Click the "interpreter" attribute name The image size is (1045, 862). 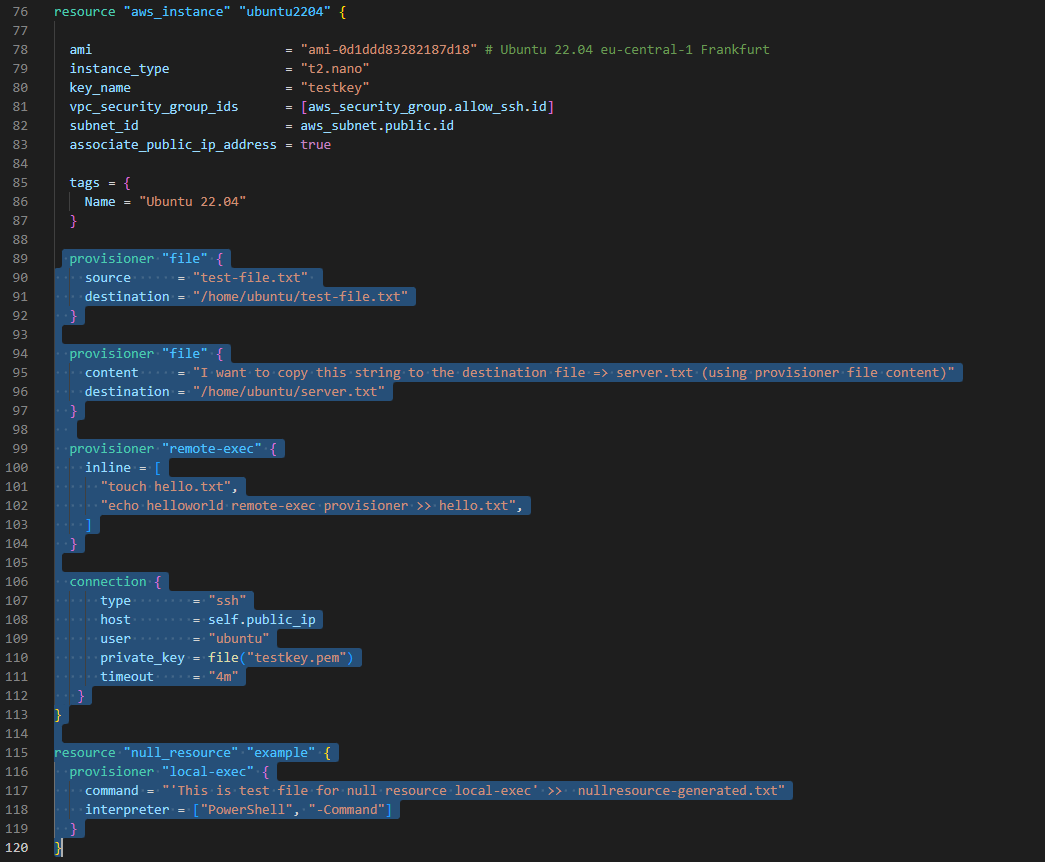pos(127,809)
